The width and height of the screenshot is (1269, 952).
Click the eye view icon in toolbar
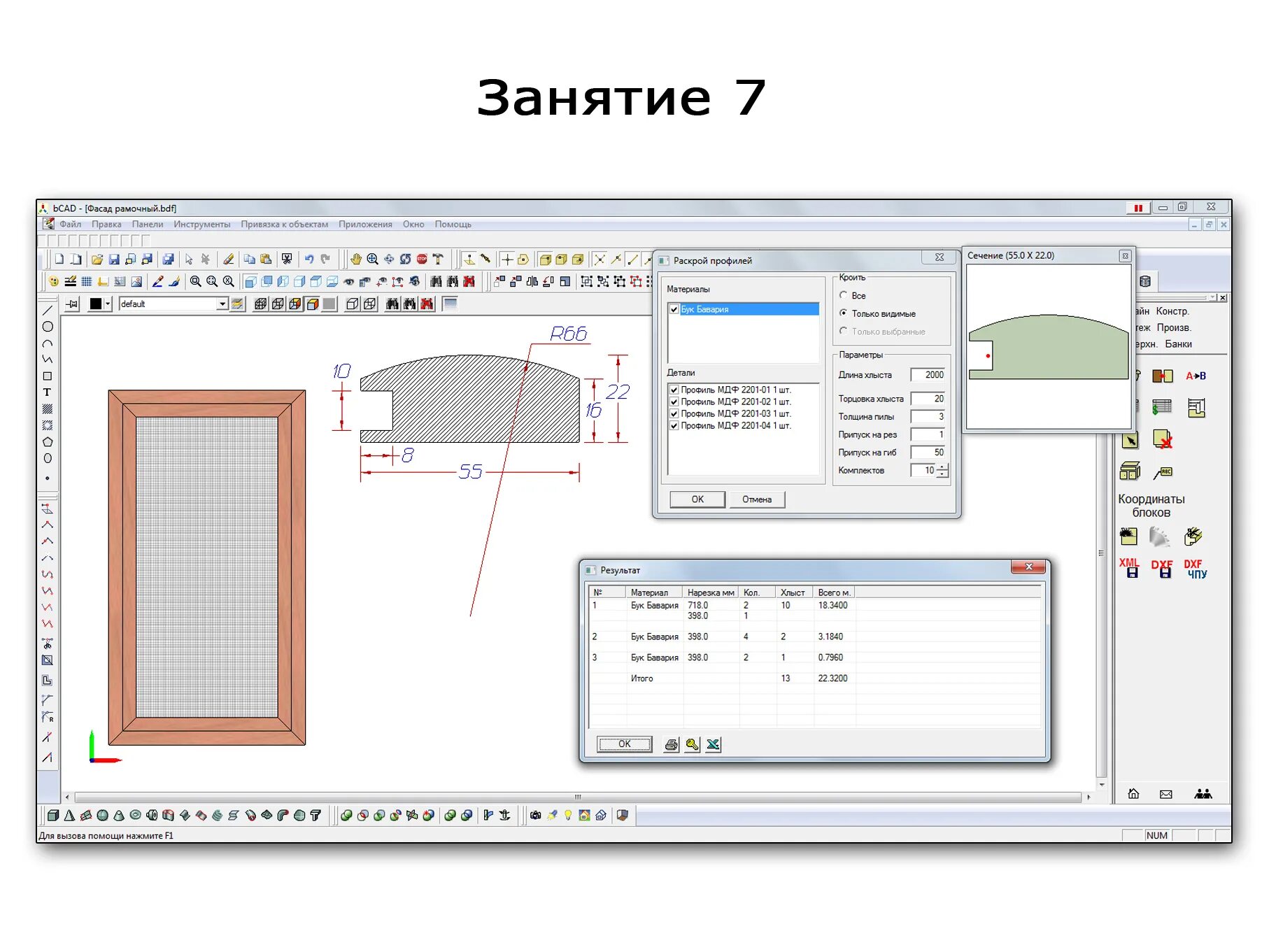pyautogui.click(x=348, y=282)
